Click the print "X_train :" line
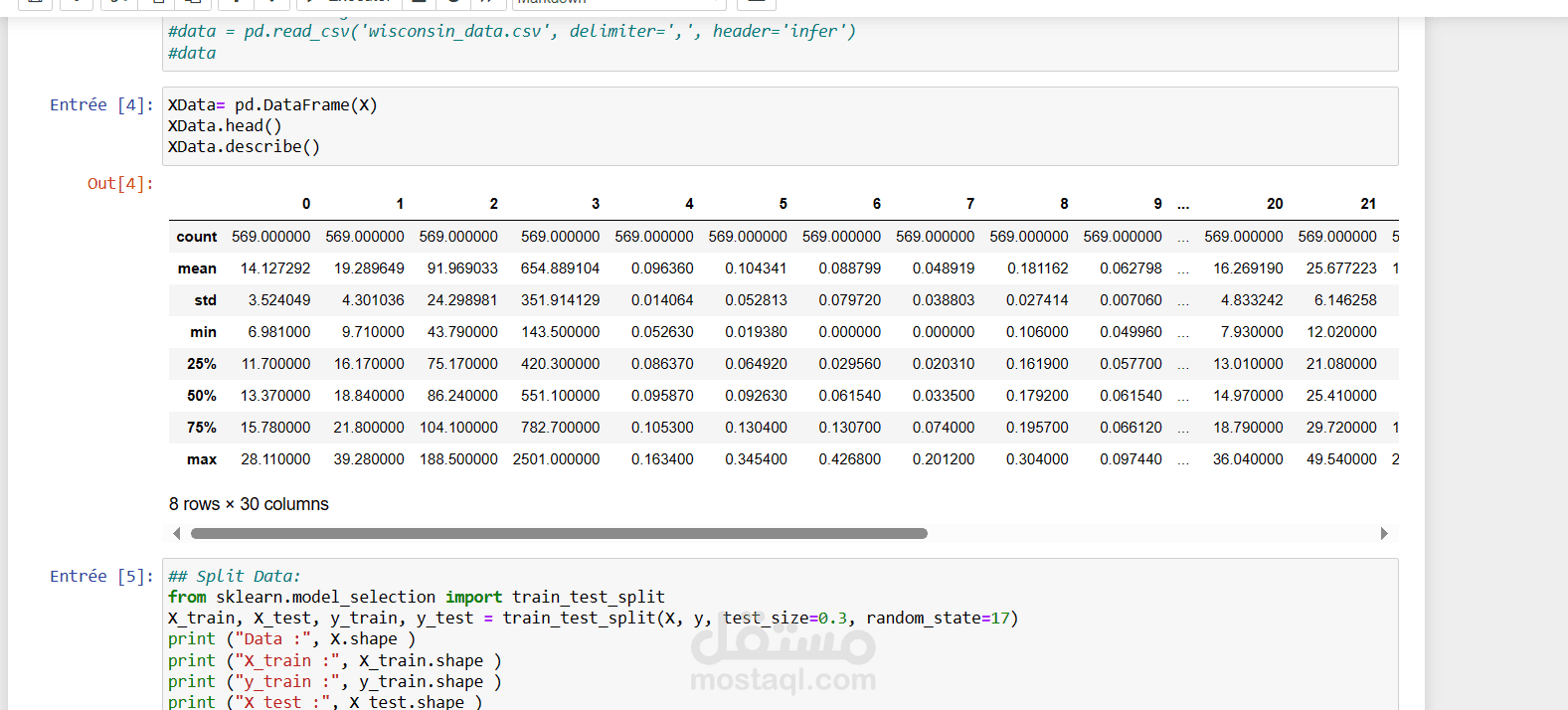The image size is (1568, 710). [335, 661]
